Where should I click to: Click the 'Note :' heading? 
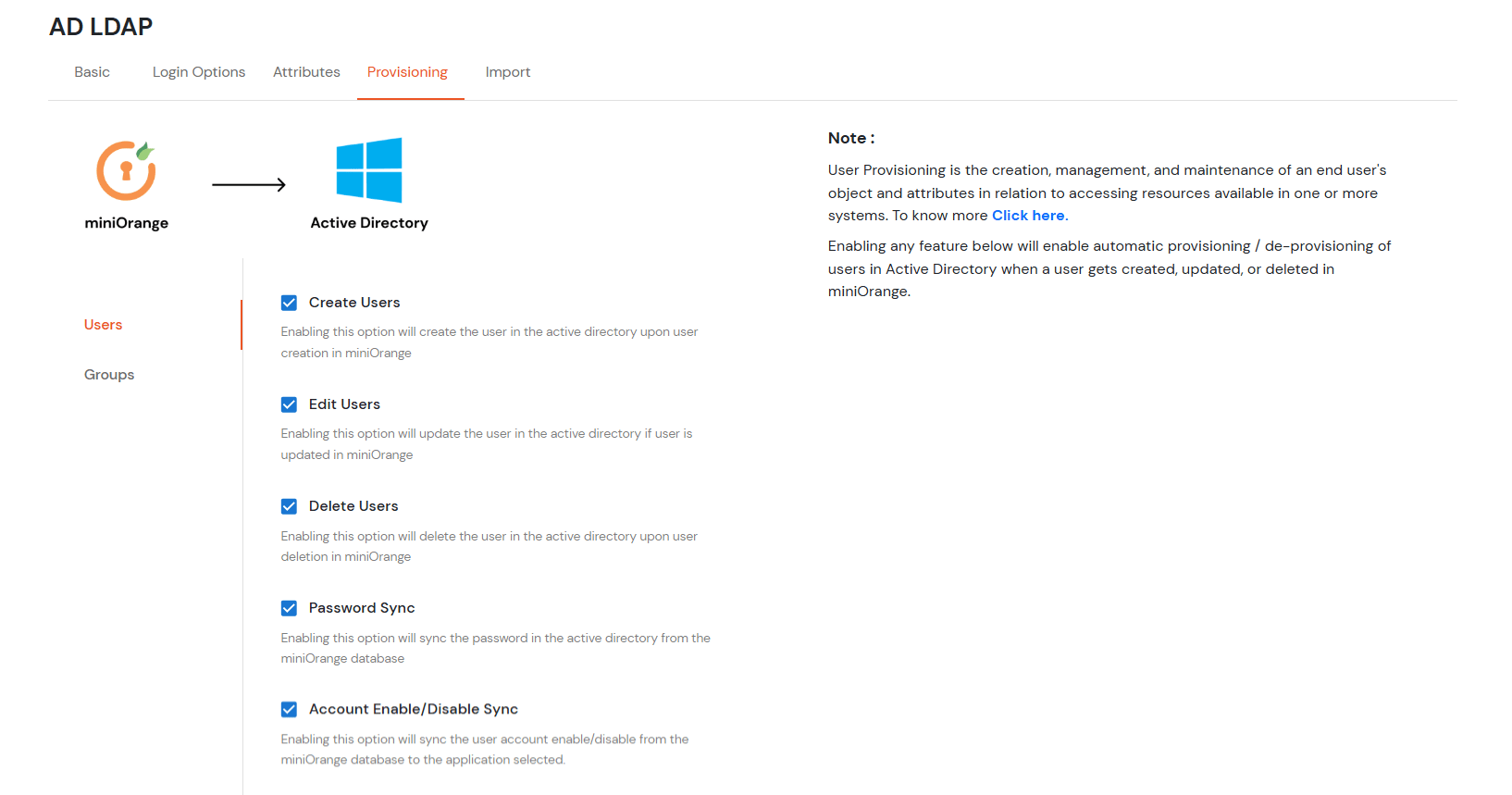tap(851, 138)
